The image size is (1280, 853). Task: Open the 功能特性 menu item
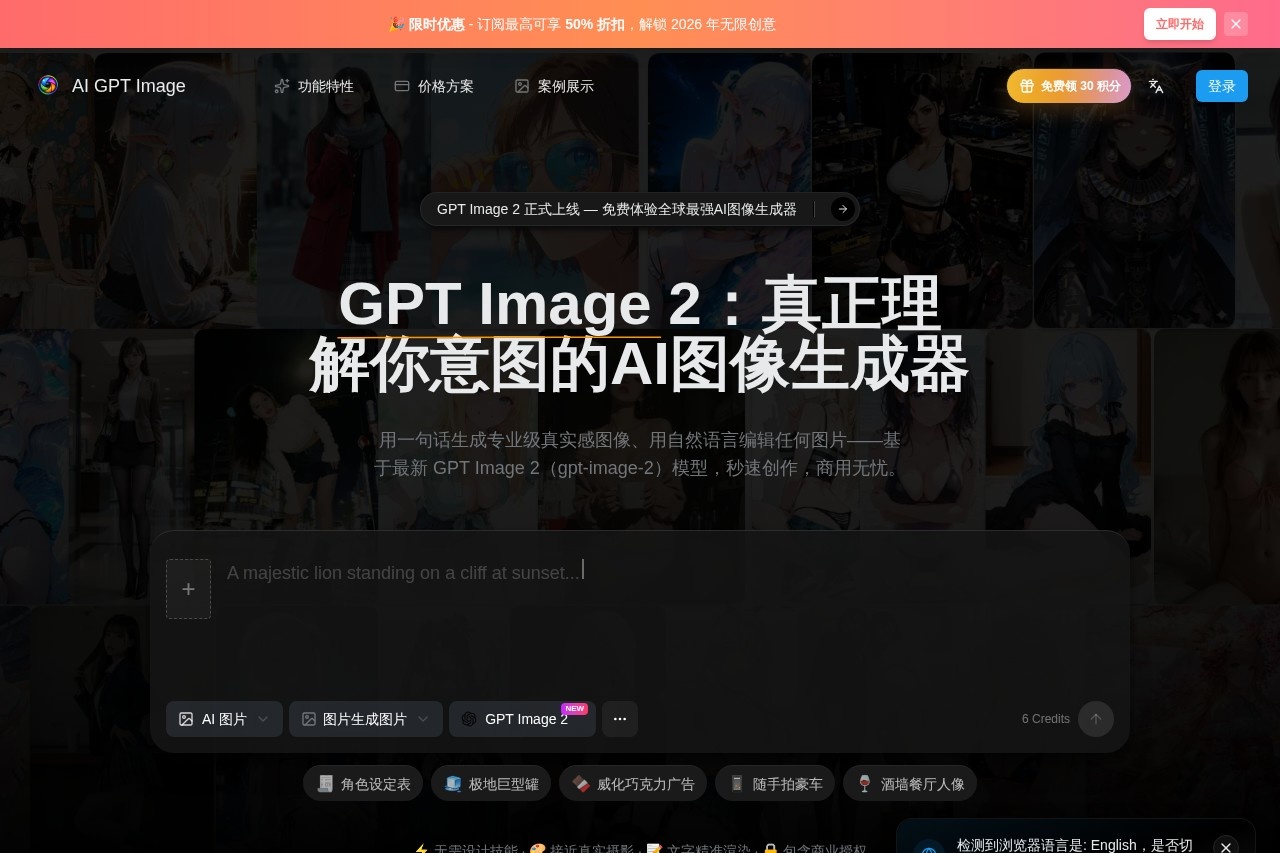[314, 86]
